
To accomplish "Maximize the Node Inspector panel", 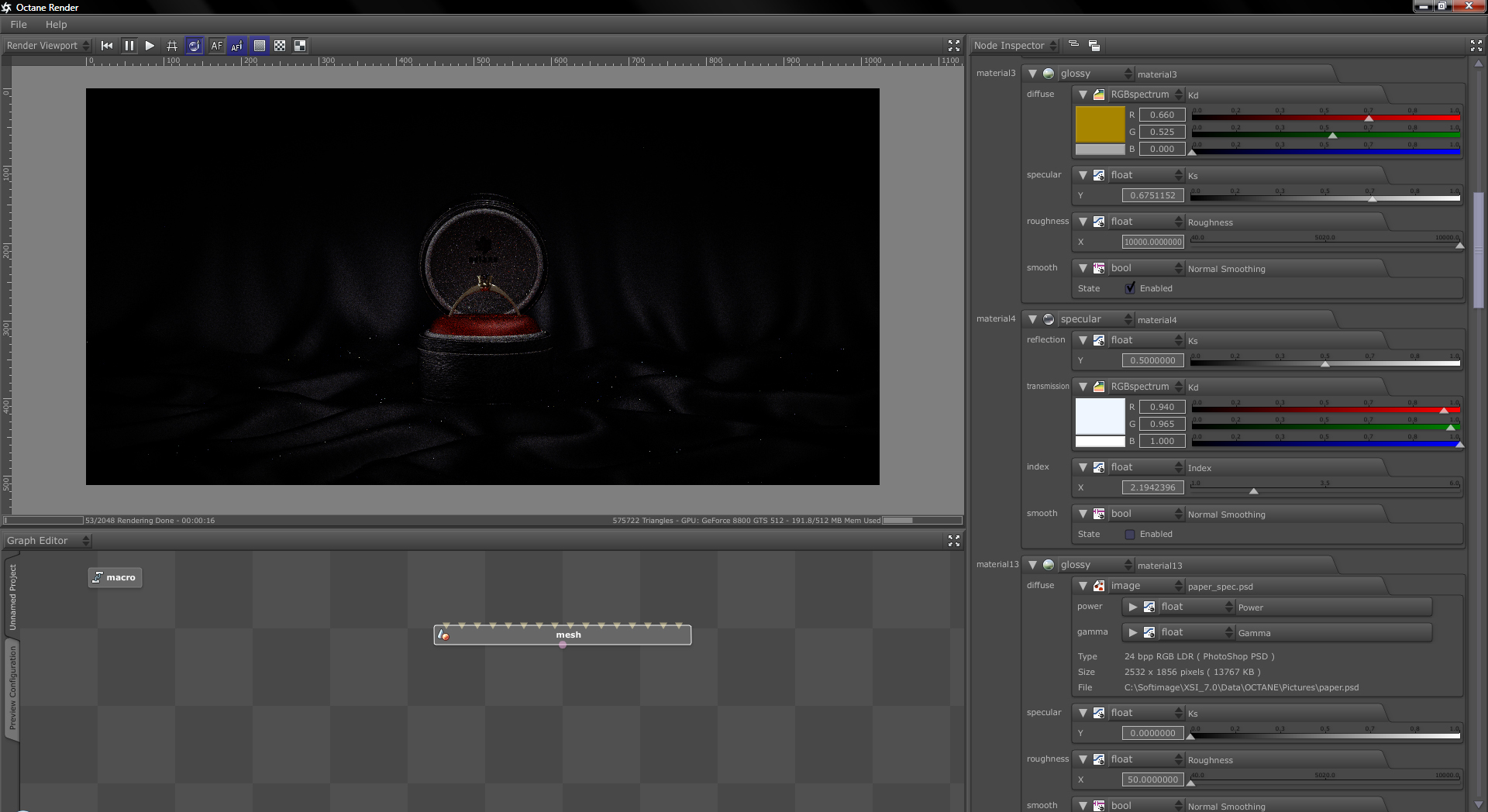I will (x=1476, y=46).
